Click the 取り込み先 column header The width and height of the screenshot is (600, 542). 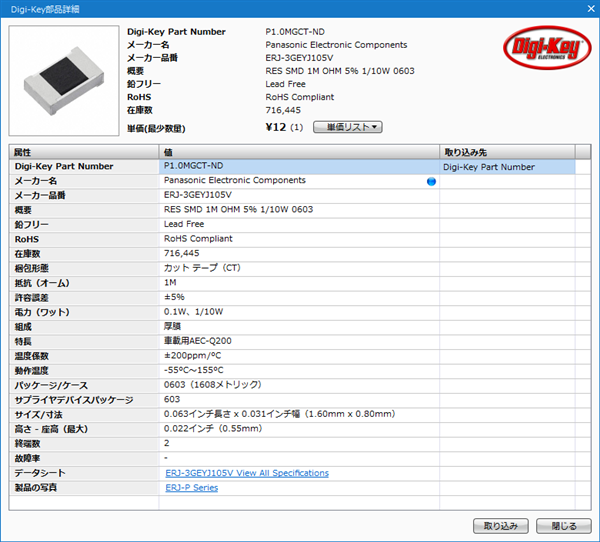(x=507, y=152)
